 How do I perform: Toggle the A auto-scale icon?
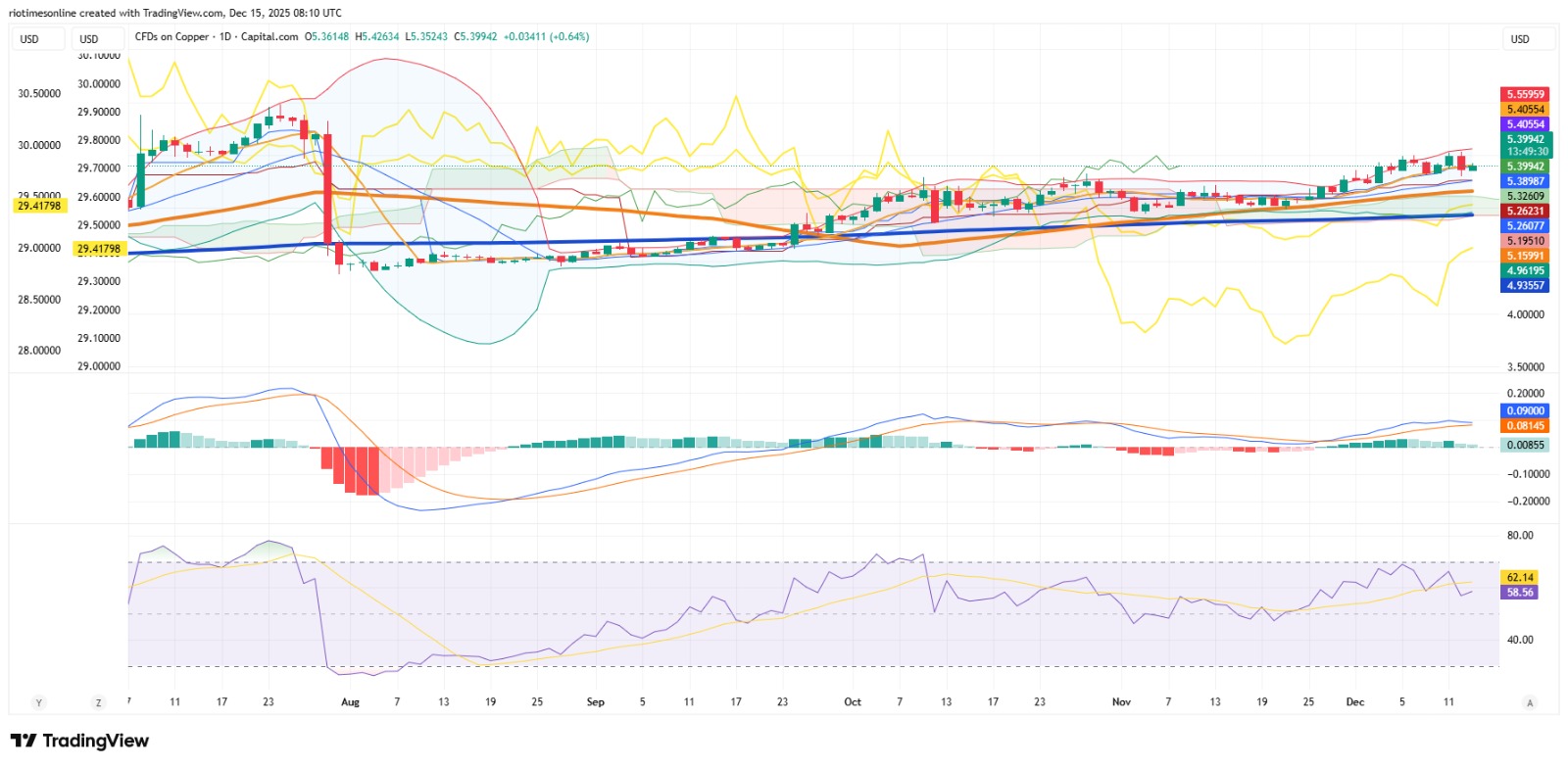1530,702
